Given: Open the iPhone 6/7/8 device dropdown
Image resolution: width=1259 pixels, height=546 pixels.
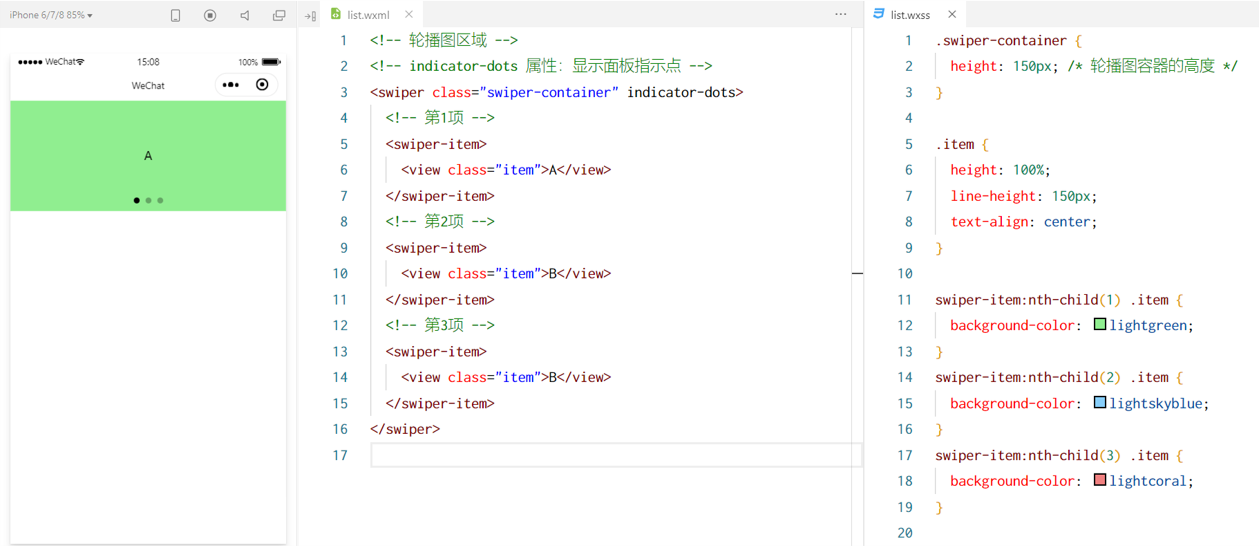Looking at the screenshot, I should pos(51,15).
